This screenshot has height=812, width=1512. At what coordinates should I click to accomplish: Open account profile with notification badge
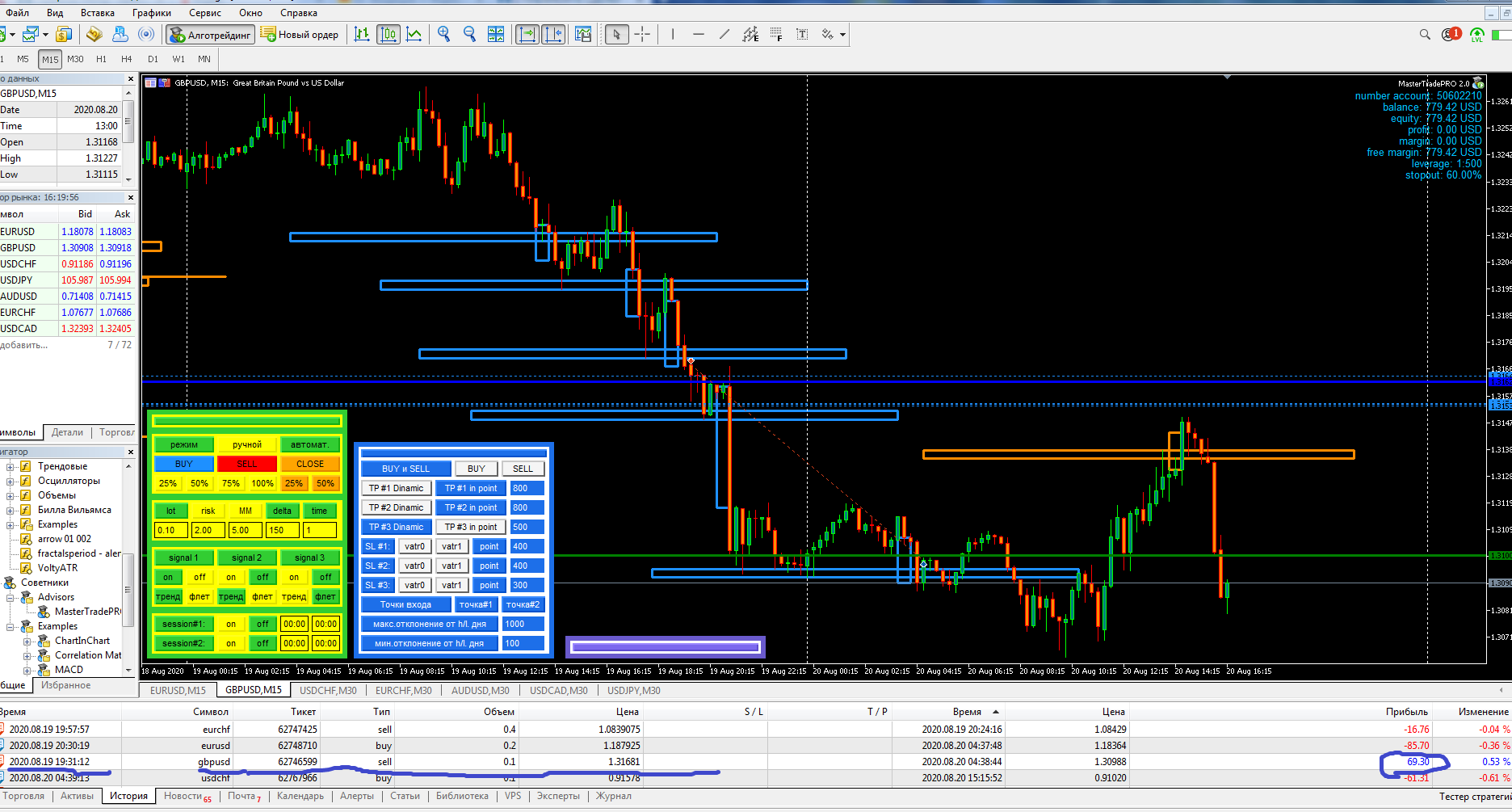[1451, 34]
